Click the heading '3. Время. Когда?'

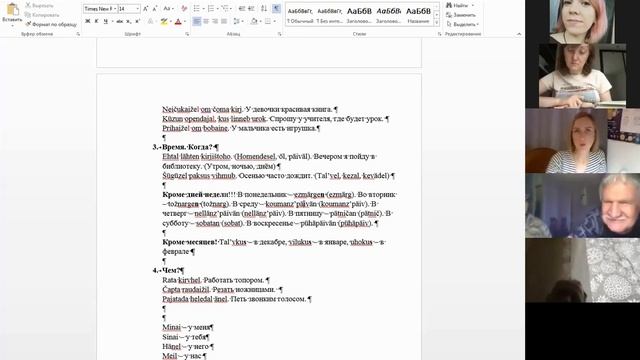coord(186,147)
